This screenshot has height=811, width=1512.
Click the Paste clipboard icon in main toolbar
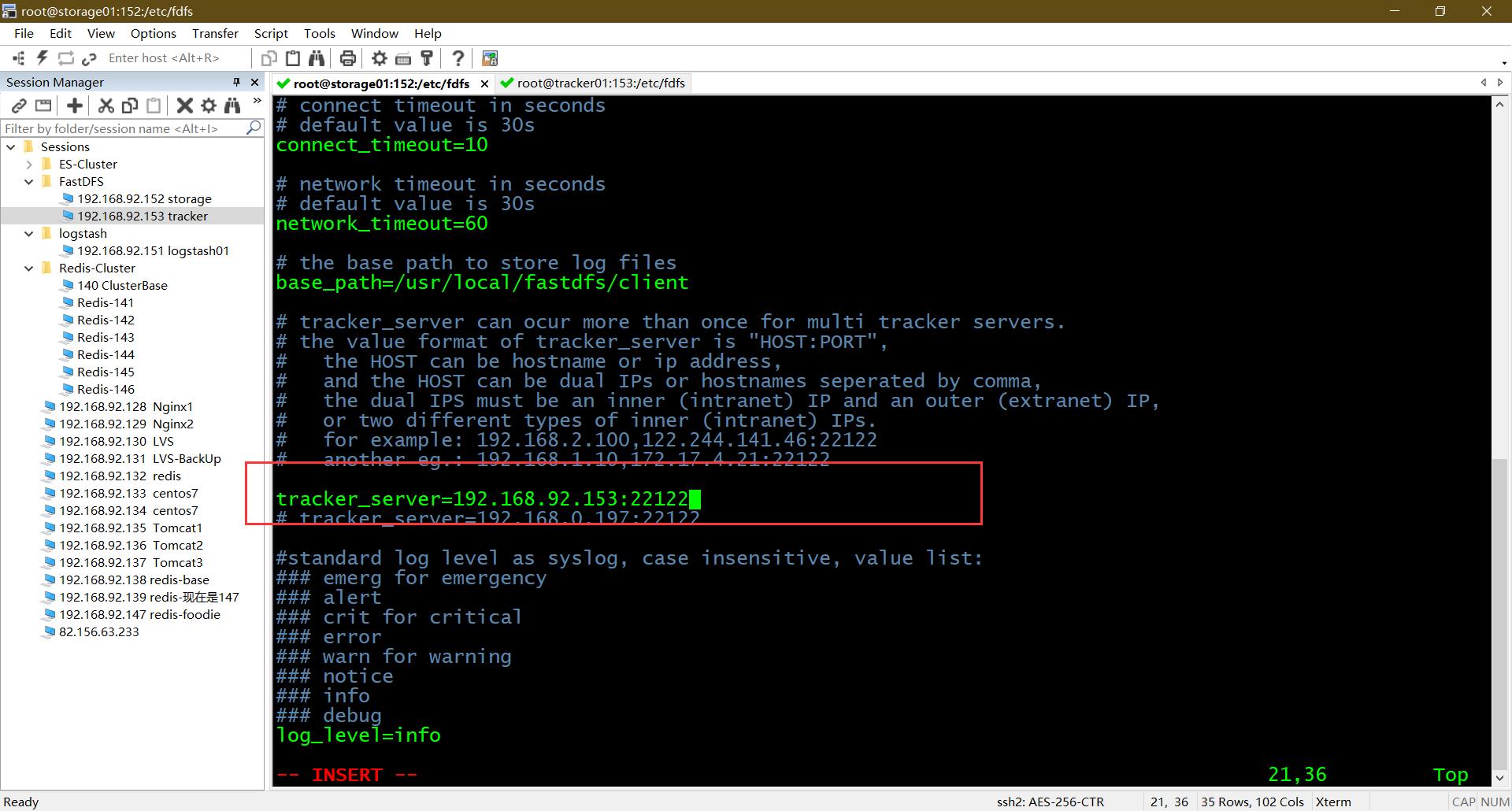tap(293, 58)
